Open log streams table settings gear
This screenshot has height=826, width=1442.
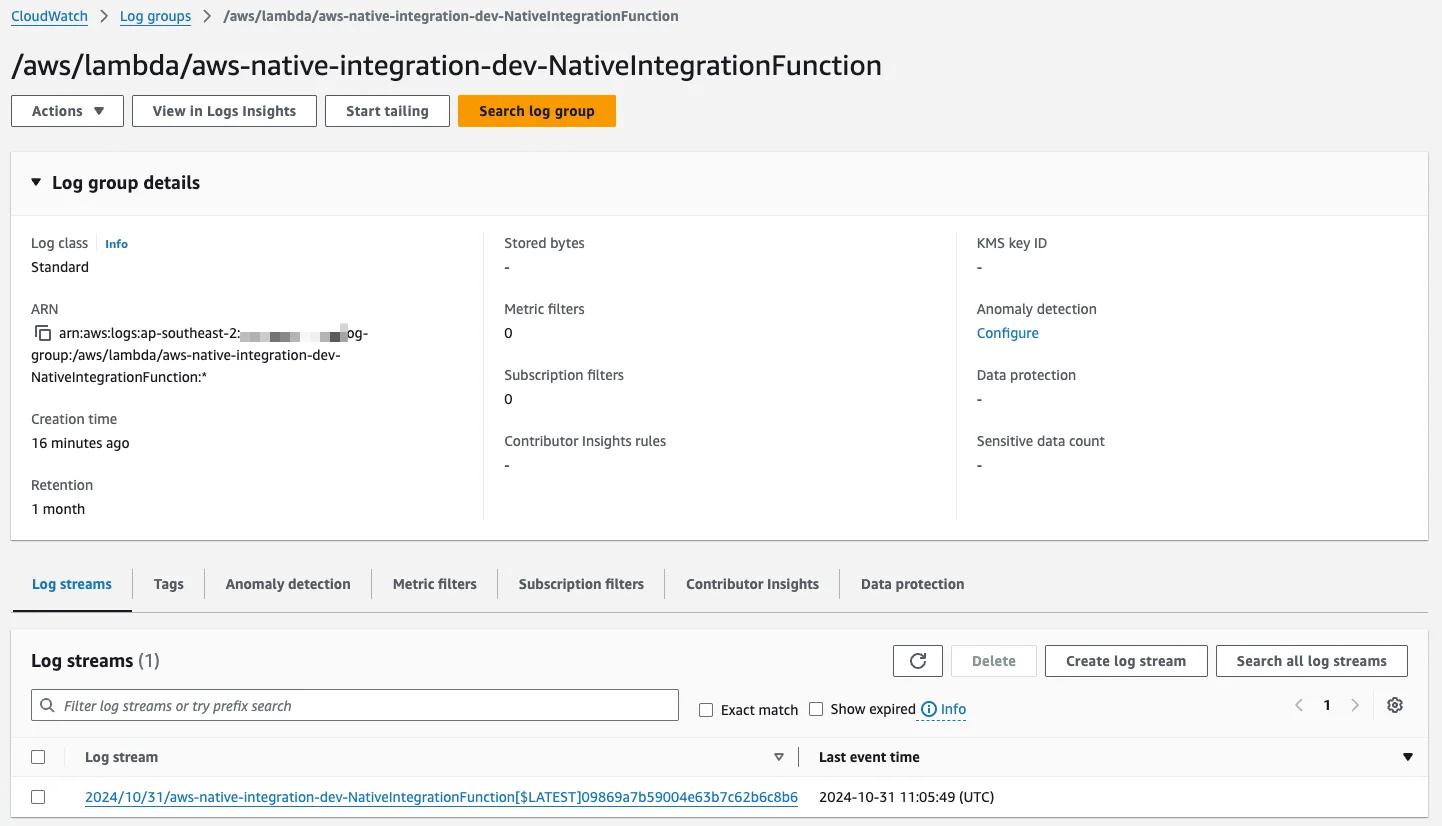[1395, 705]
